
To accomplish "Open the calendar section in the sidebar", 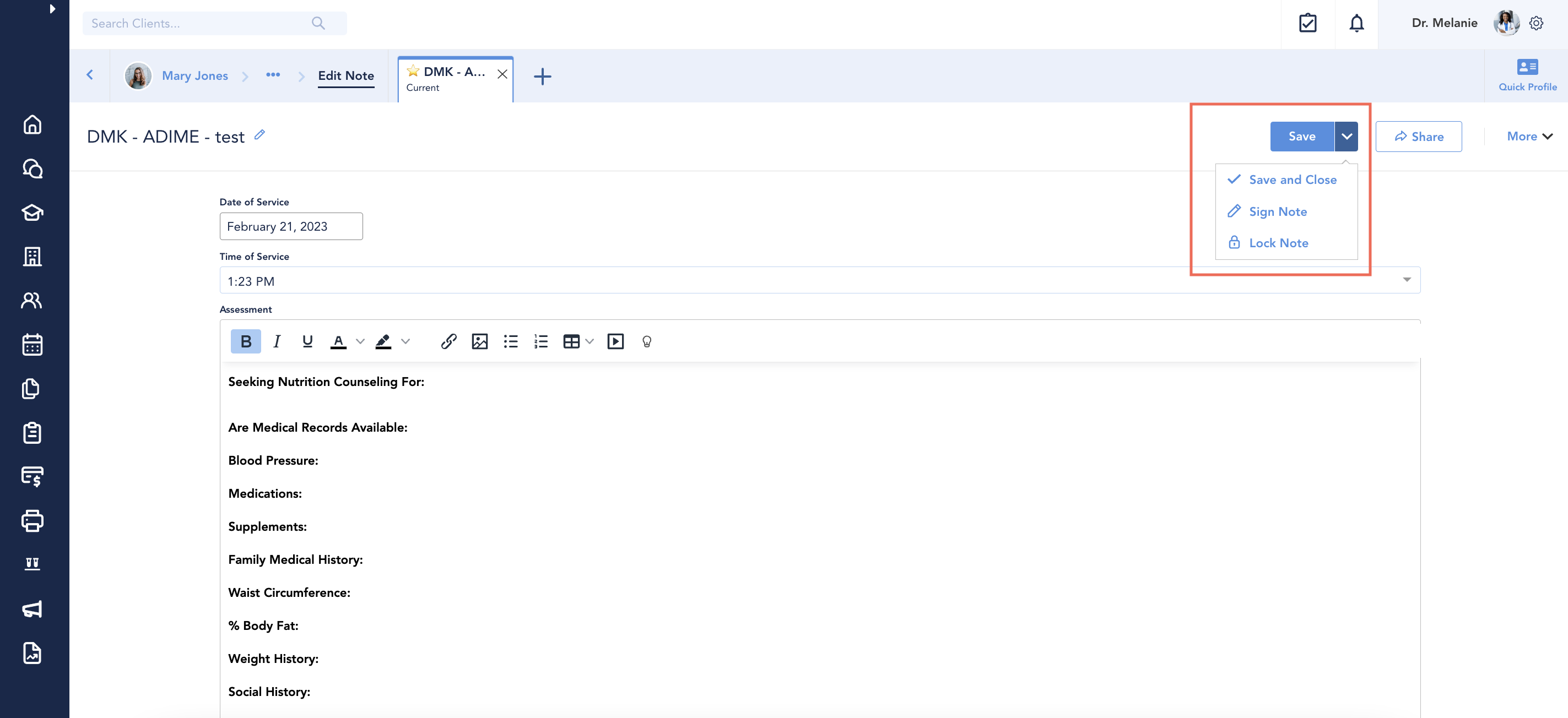I will pos(33,345).
